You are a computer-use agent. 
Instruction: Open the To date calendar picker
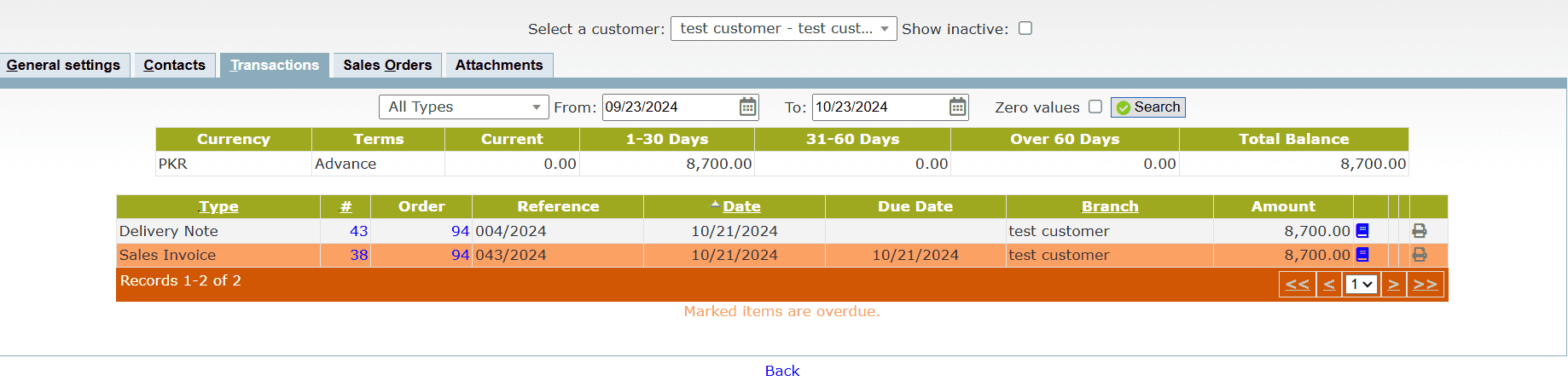[958, 107]
